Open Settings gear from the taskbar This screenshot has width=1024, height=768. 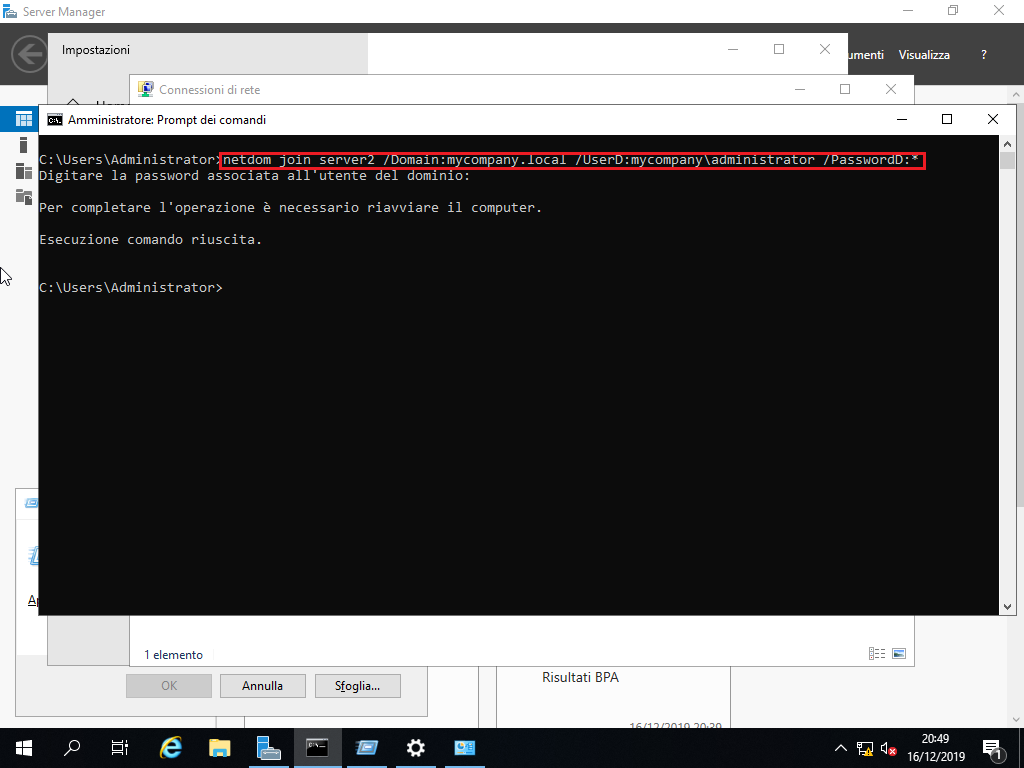(x=415, y=747)
